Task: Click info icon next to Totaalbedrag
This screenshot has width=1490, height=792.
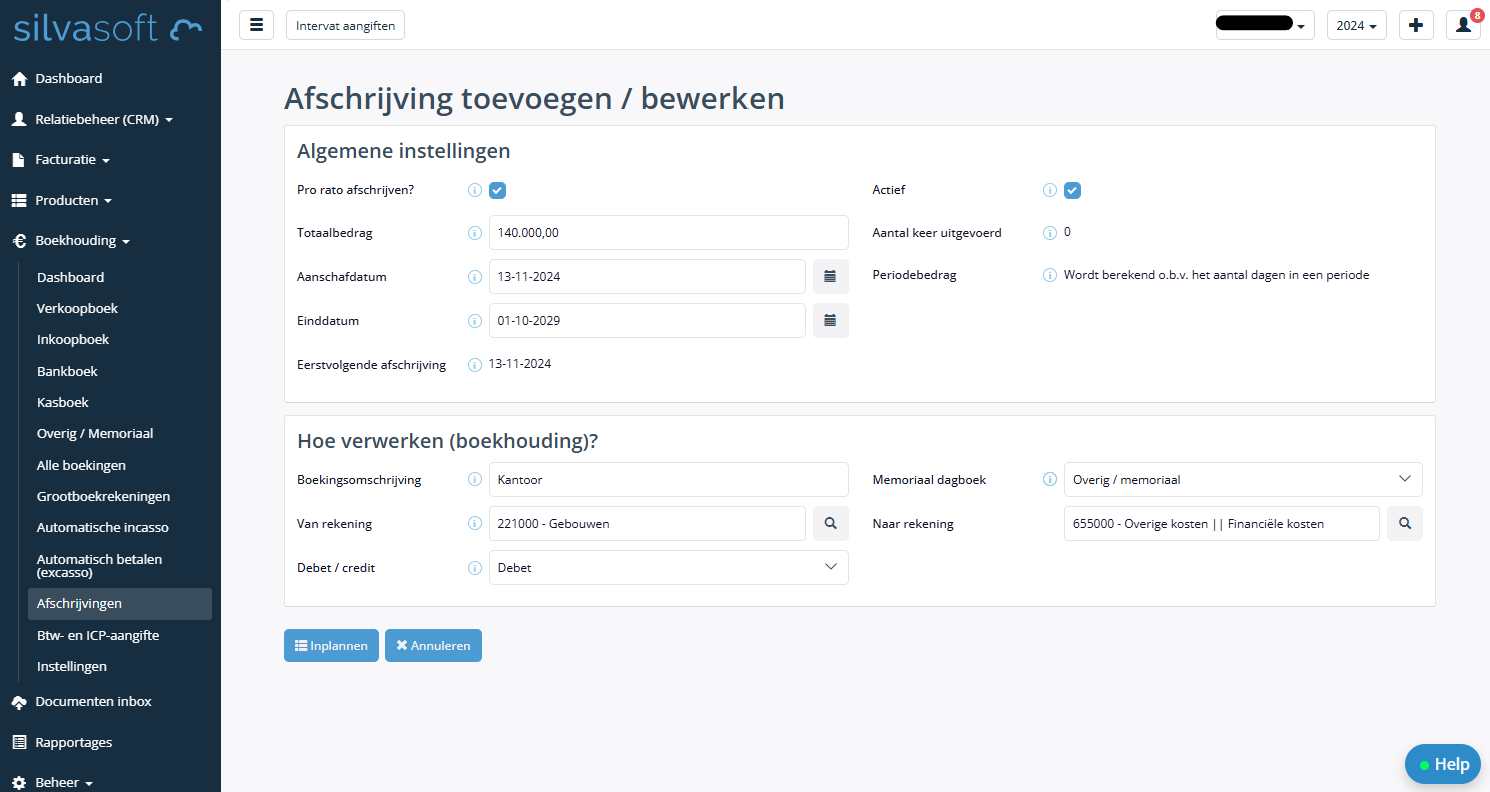Action: point(475,233)
